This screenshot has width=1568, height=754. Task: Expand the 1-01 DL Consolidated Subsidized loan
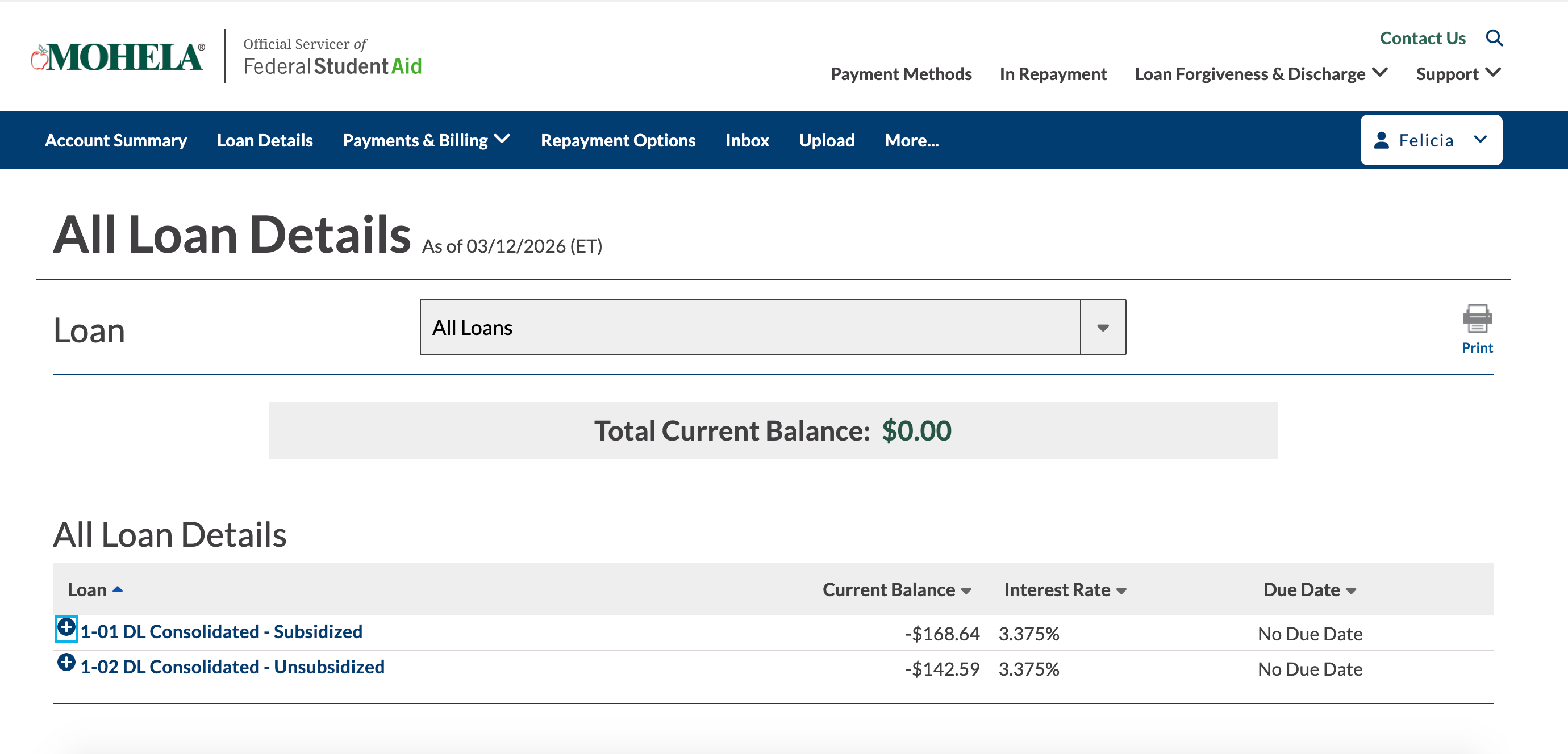(66, 627)
